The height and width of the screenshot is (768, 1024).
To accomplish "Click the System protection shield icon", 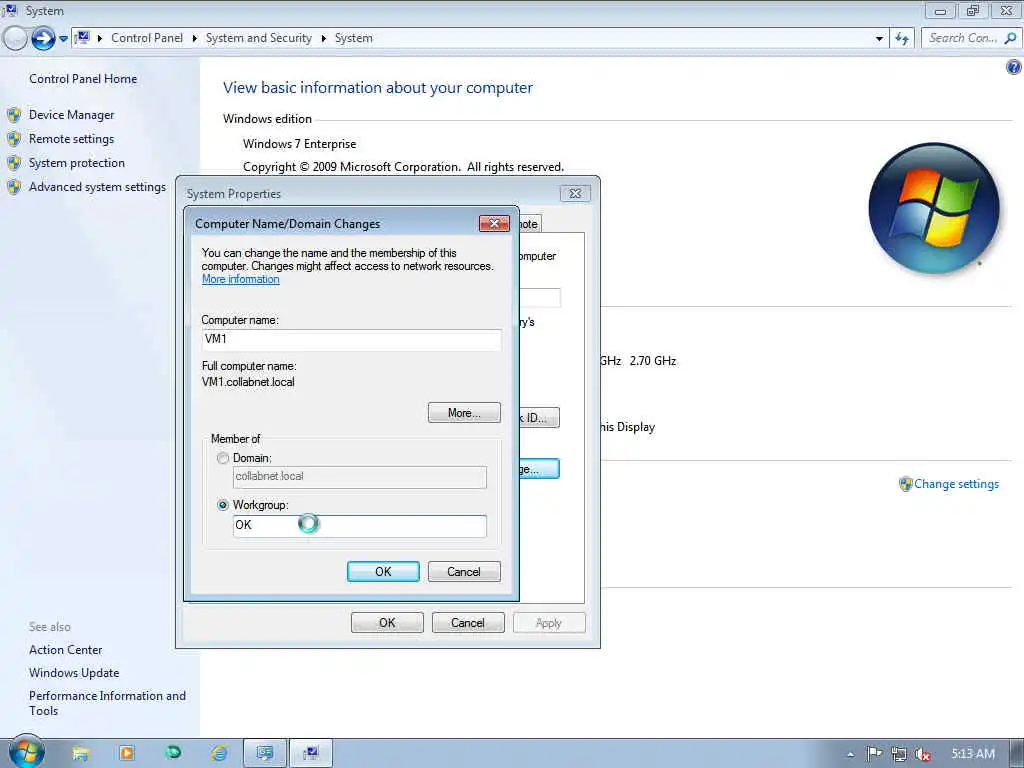I will 14,163.
